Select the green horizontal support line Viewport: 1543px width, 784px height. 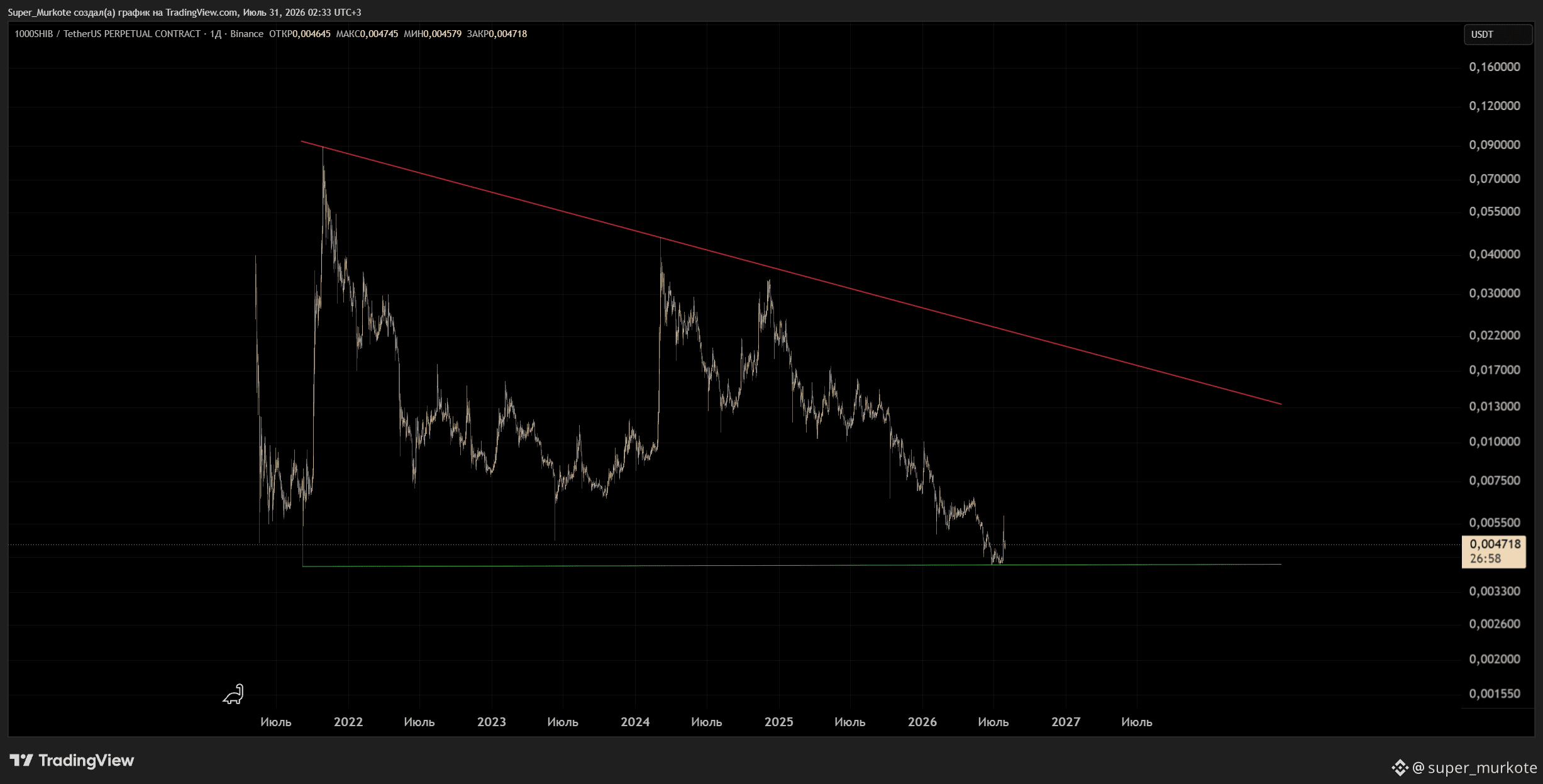(x=792, y=566)
